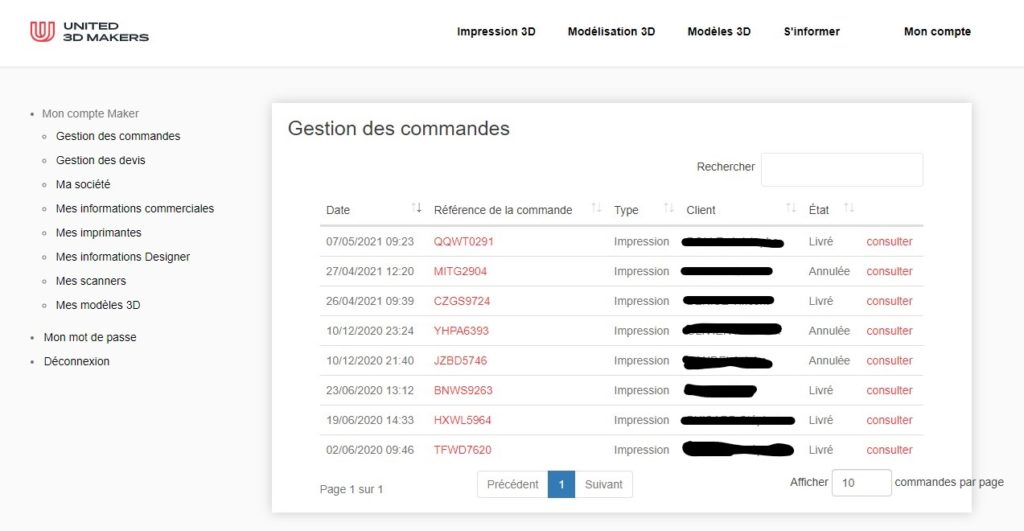Open order reference HXWL5964
Screen dimensions: 1024x531
462,420
